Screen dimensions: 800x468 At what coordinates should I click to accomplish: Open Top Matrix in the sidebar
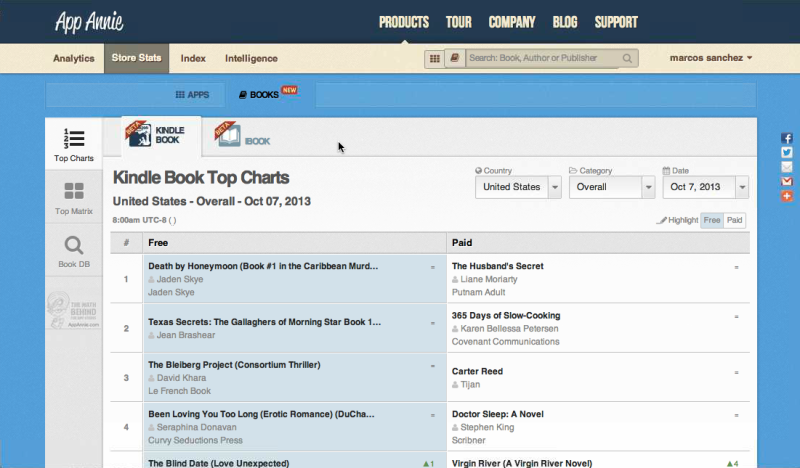74,198
